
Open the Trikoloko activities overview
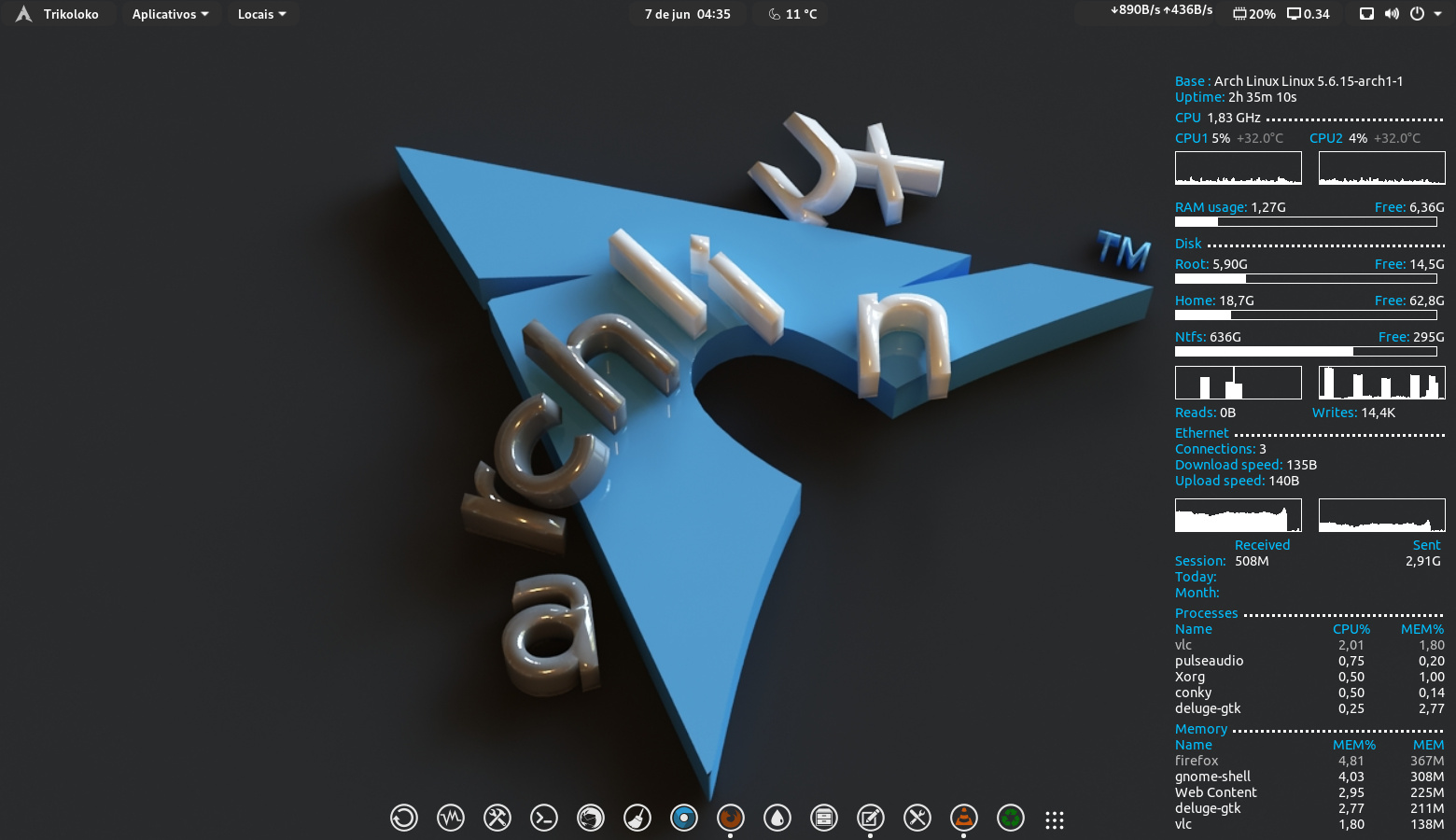tap(58, 14)
